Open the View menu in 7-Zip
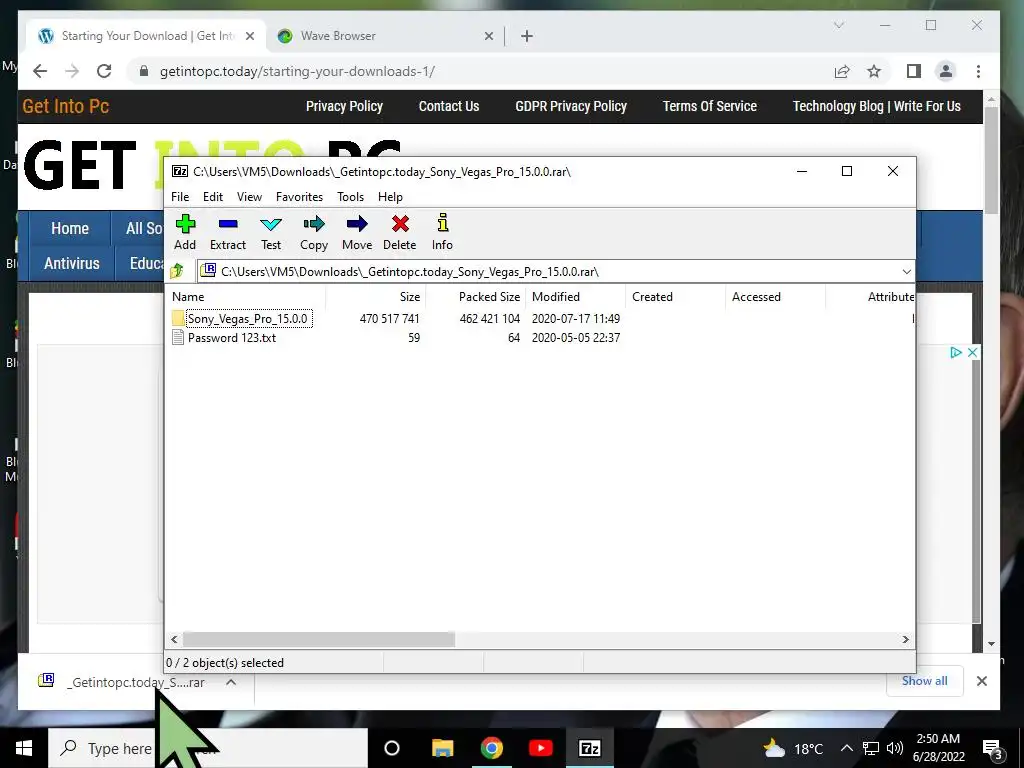The height and width of the screenshot is (768, 1024). 249,197
